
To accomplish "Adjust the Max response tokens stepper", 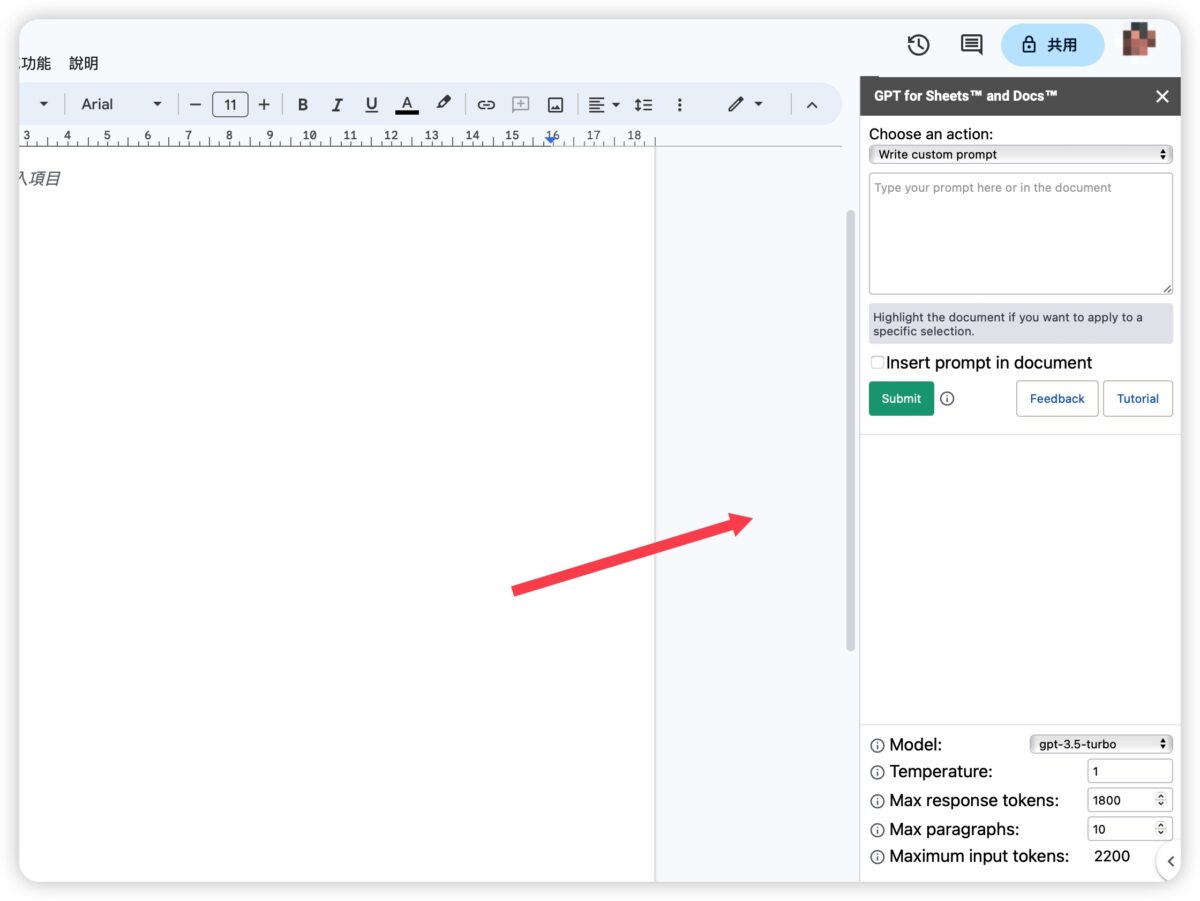I will click(x=1161, y=800).
